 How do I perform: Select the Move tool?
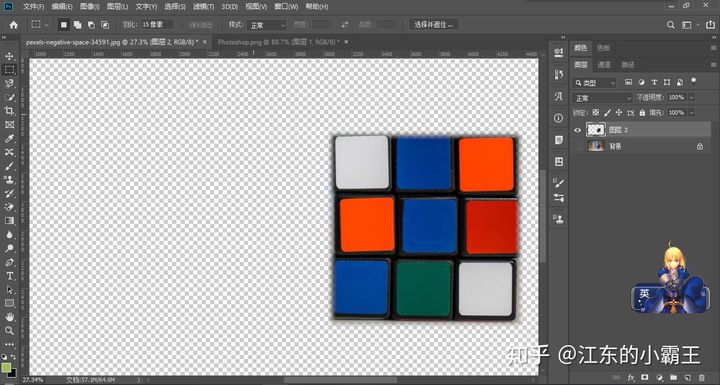9,56
